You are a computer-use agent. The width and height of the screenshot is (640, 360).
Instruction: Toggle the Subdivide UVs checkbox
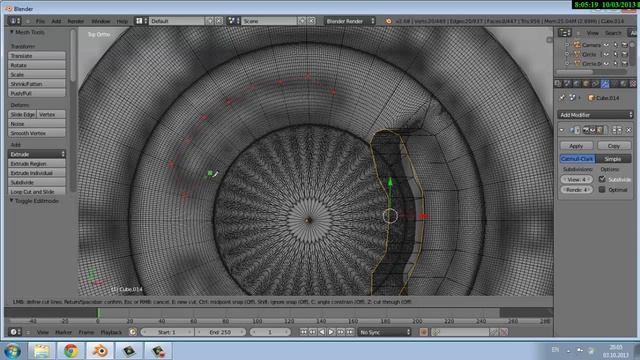point(602,179)
